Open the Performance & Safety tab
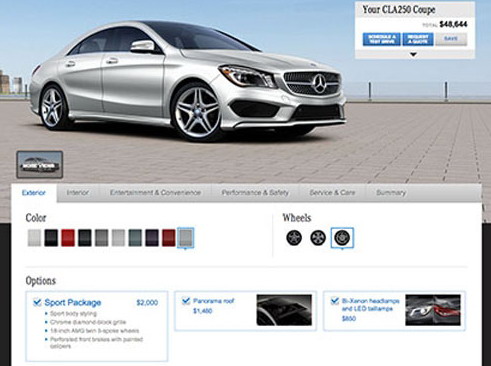 (x=255, y=193)
